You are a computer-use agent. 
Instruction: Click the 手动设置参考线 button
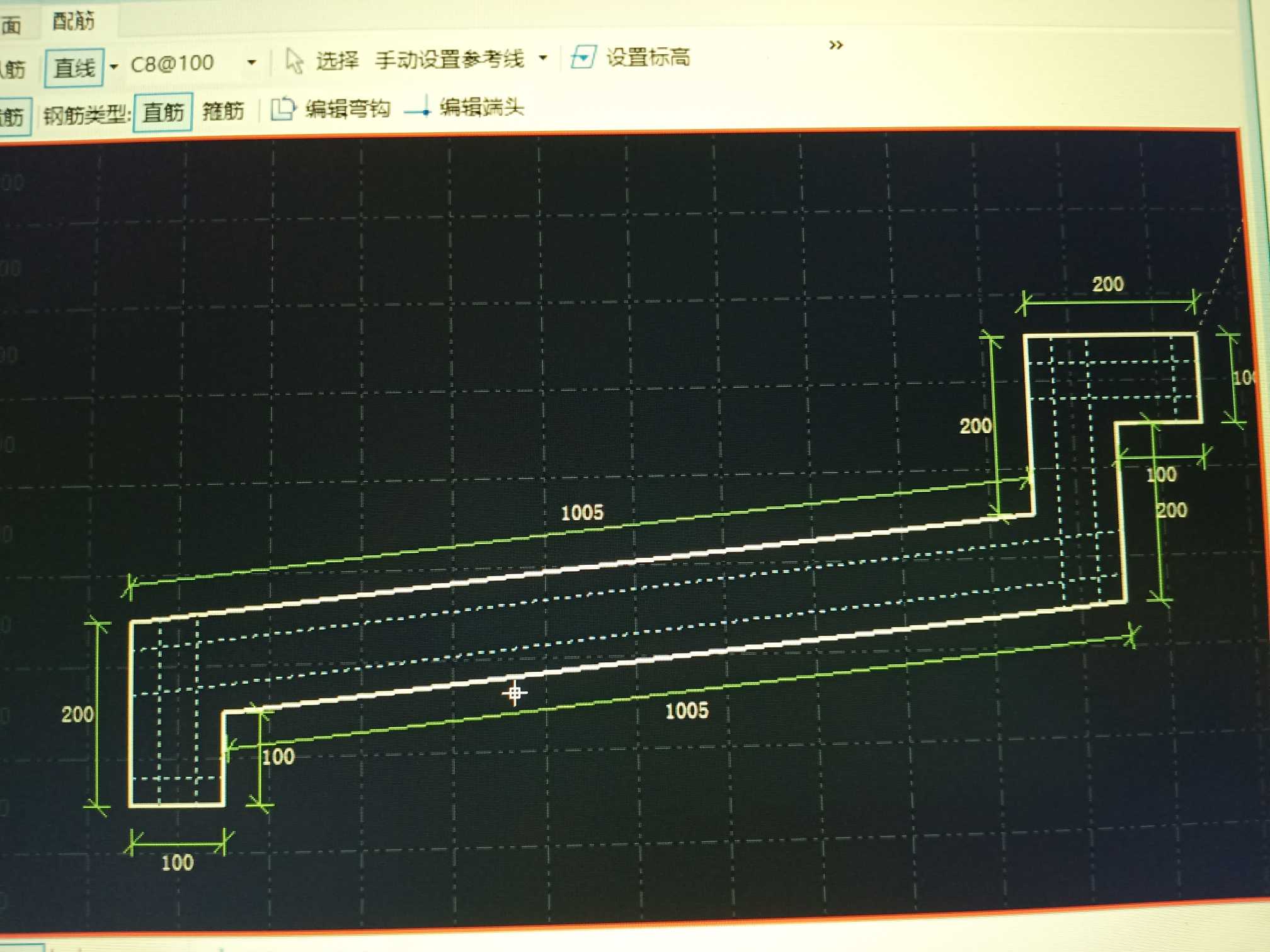coord(450,59)
